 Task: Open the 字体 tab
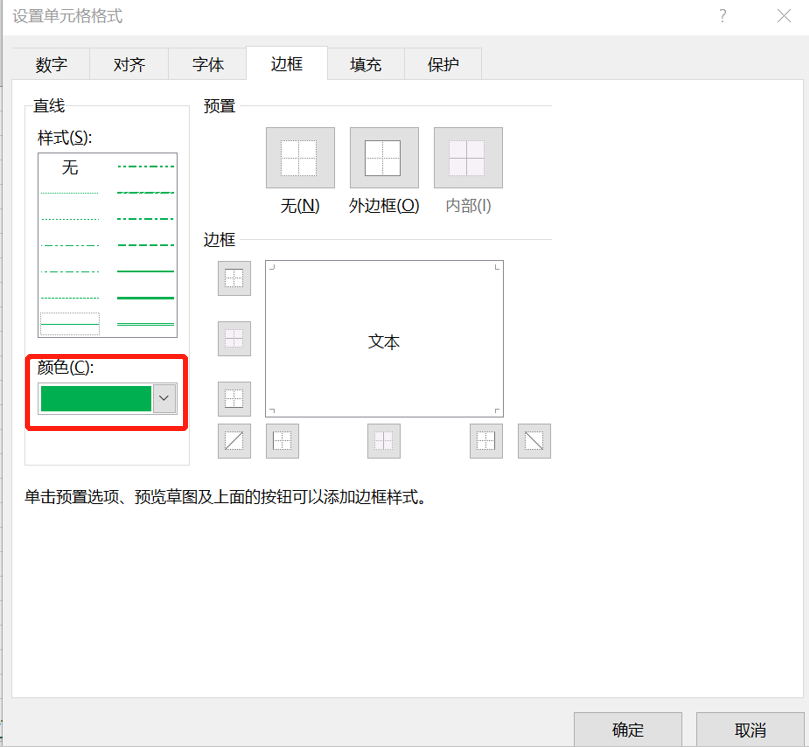(208, 64)
